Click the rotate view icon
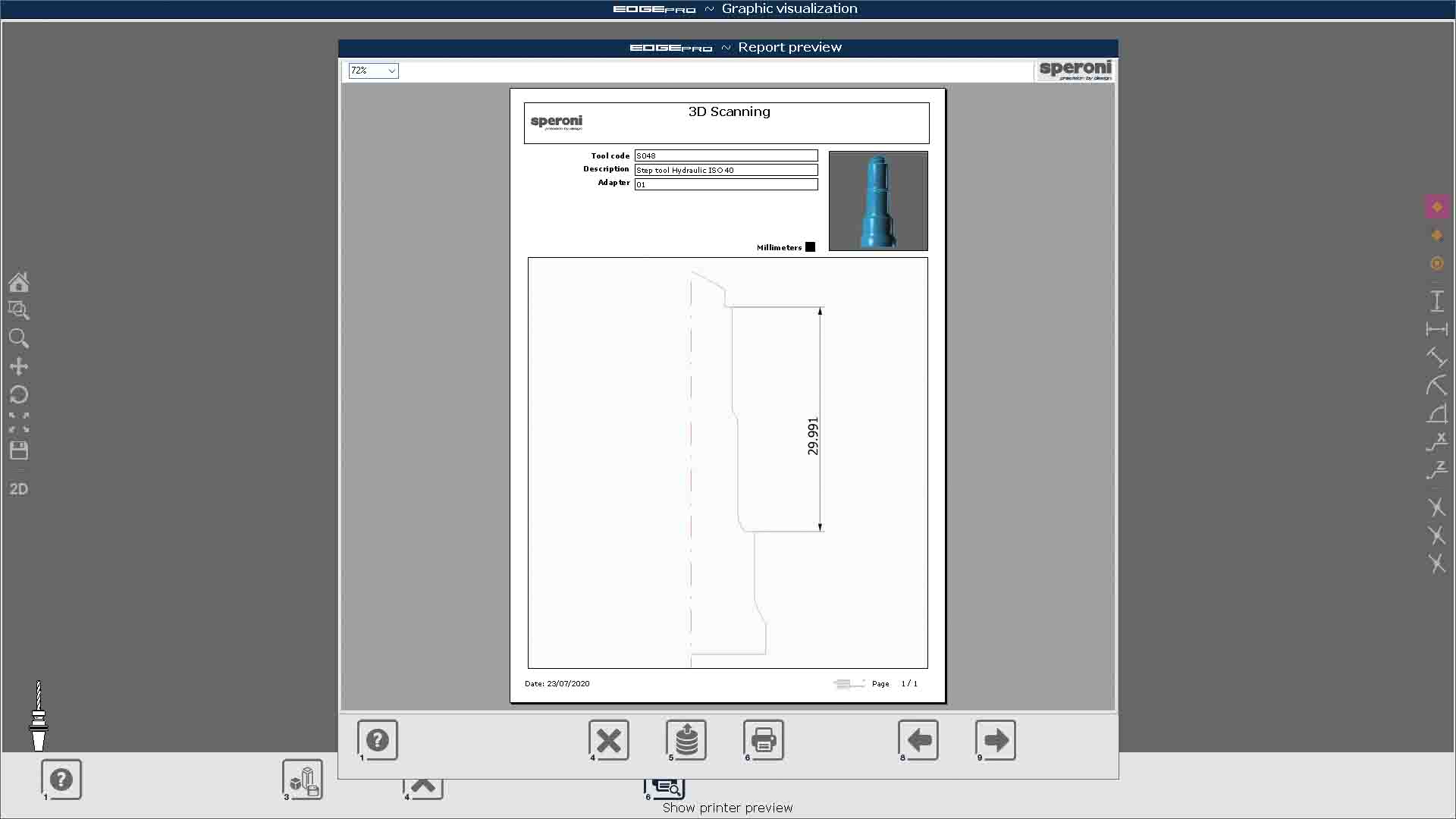The image size is (1456, 819). [x=19, y=394]
